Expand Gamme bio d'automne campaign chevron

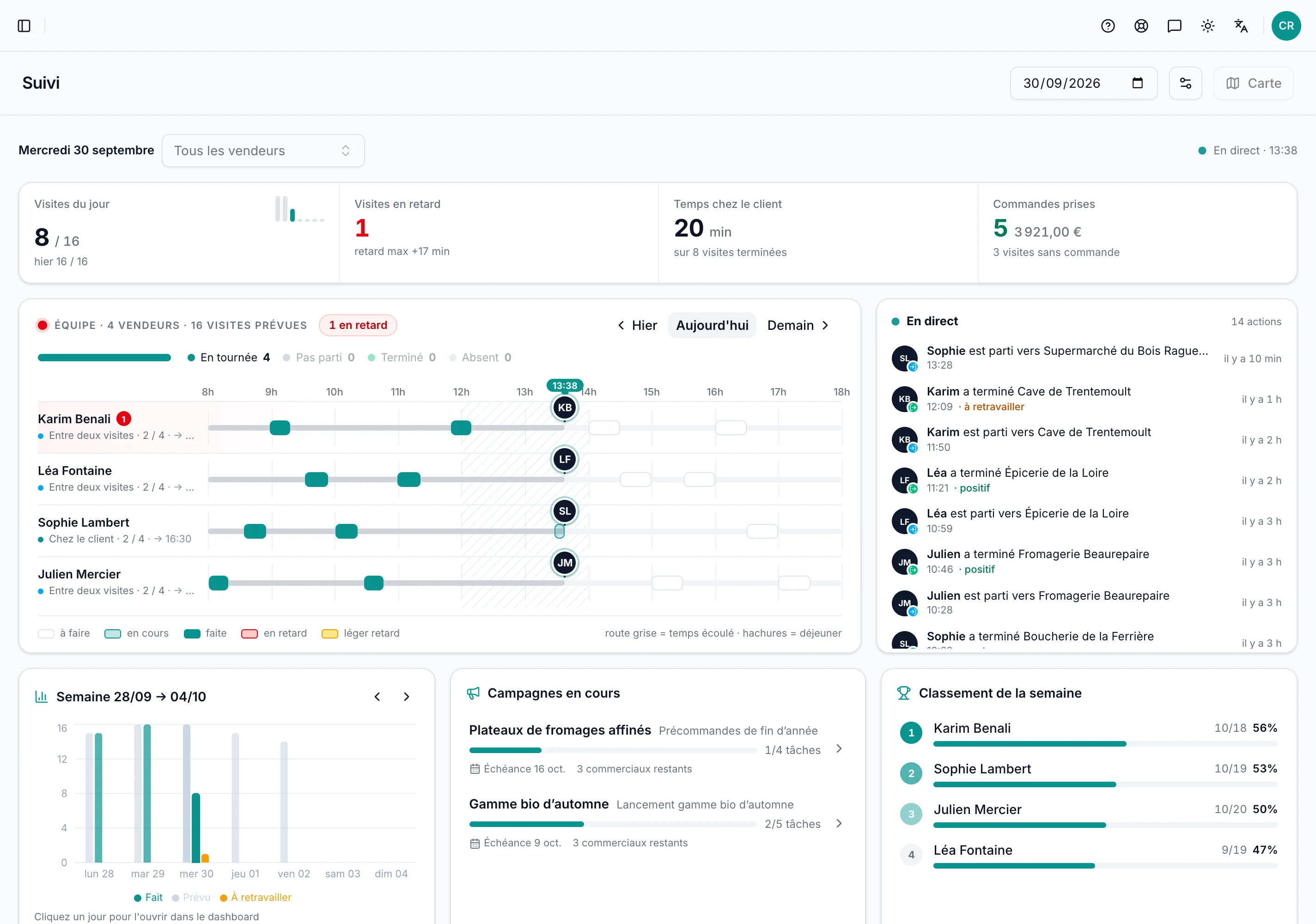839,824
